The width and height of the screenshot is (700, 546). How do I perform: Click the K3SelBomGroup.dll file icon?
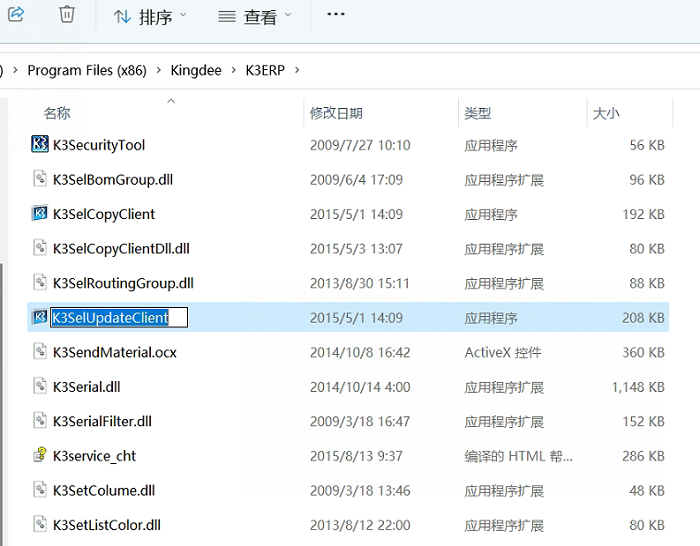pyautogui.click(x=40, y=180)
